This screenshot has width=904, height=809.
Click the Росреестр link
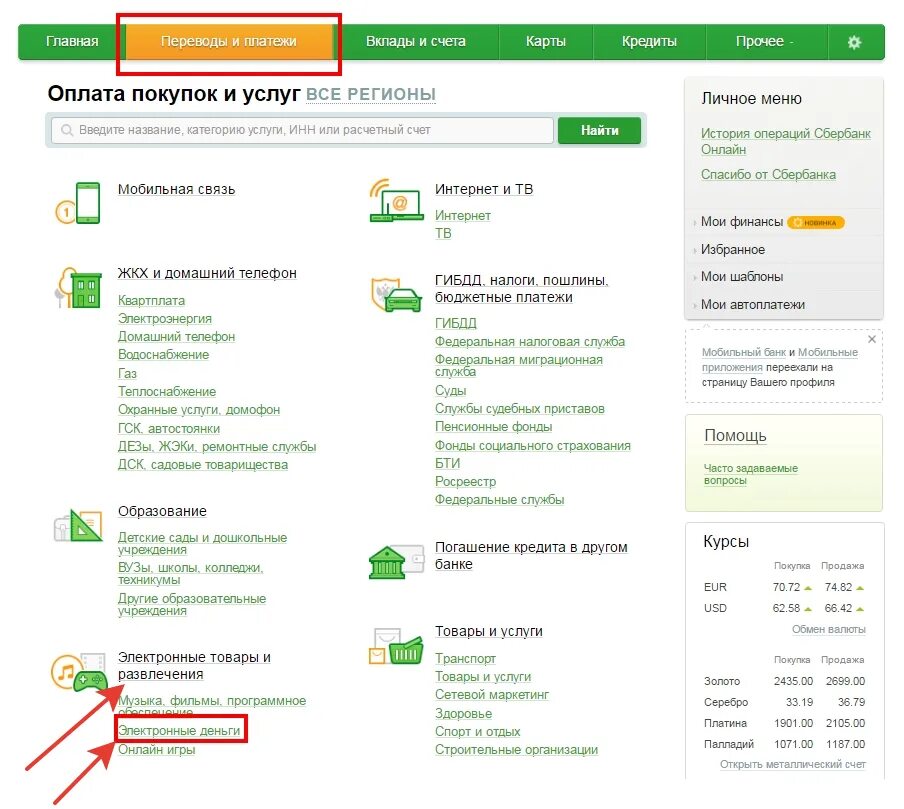coord(465,481)
